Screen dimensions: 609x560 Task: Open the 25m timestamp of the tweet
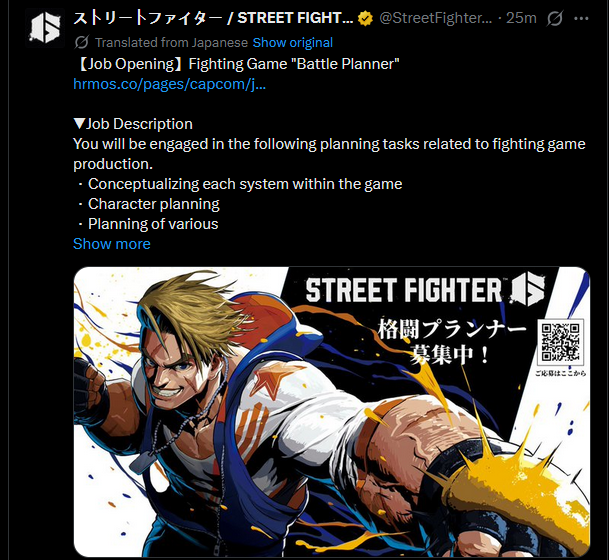pyautogui.click(x=521, y=18)
